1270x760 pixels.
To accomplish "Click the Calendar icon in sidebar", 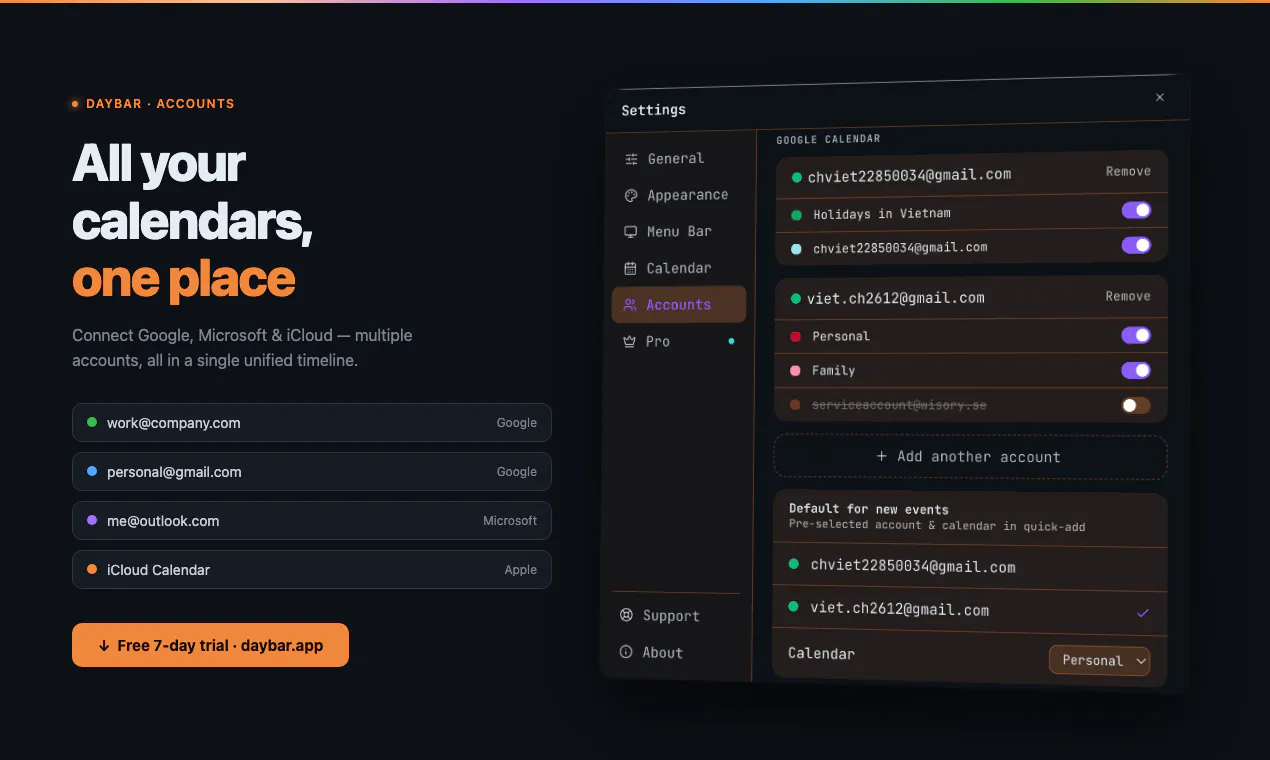I will (x=631, y=268).
